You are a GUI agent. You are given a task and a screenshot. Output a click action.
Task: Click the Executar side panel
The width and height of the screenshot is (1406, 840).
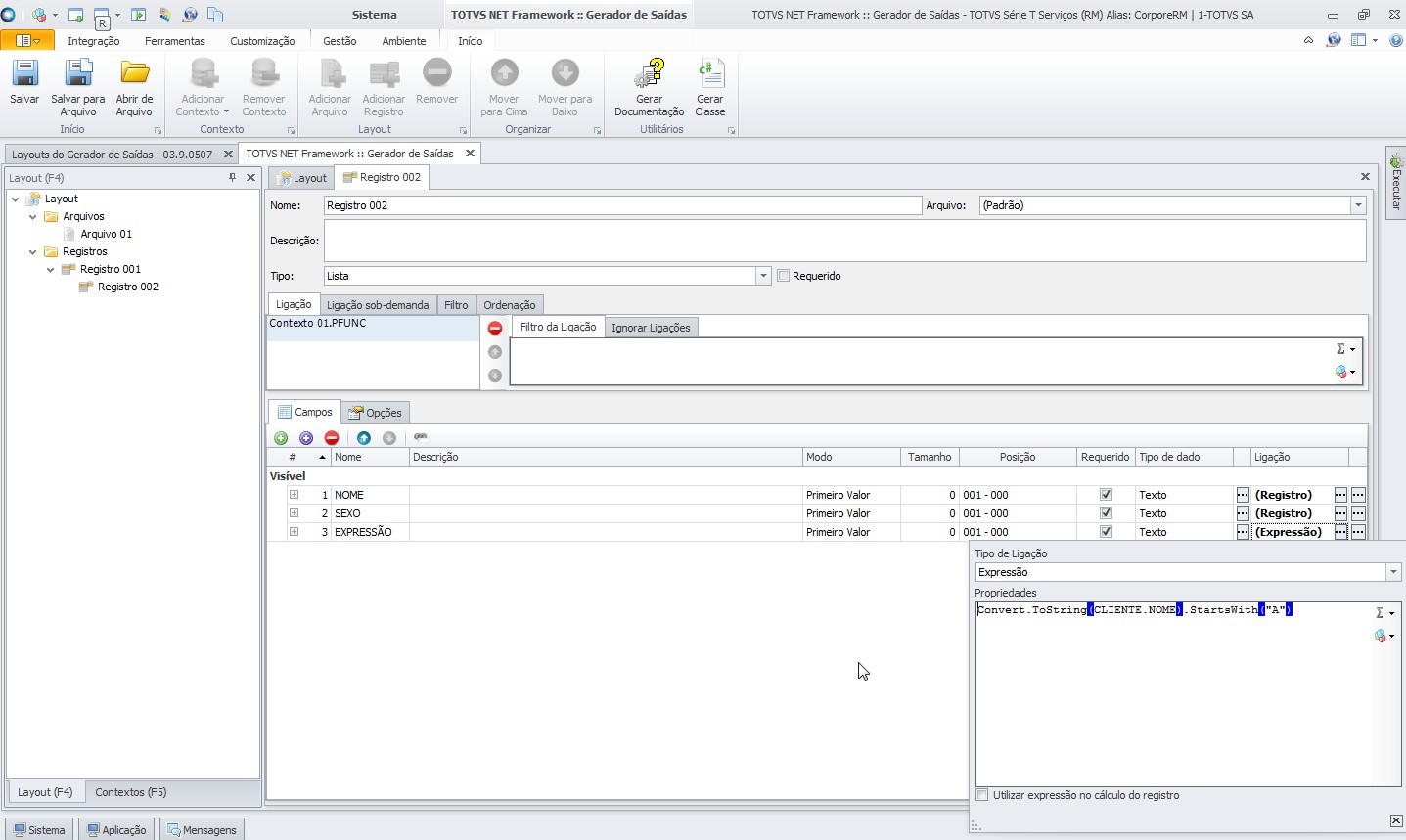tap(1396, 183)
